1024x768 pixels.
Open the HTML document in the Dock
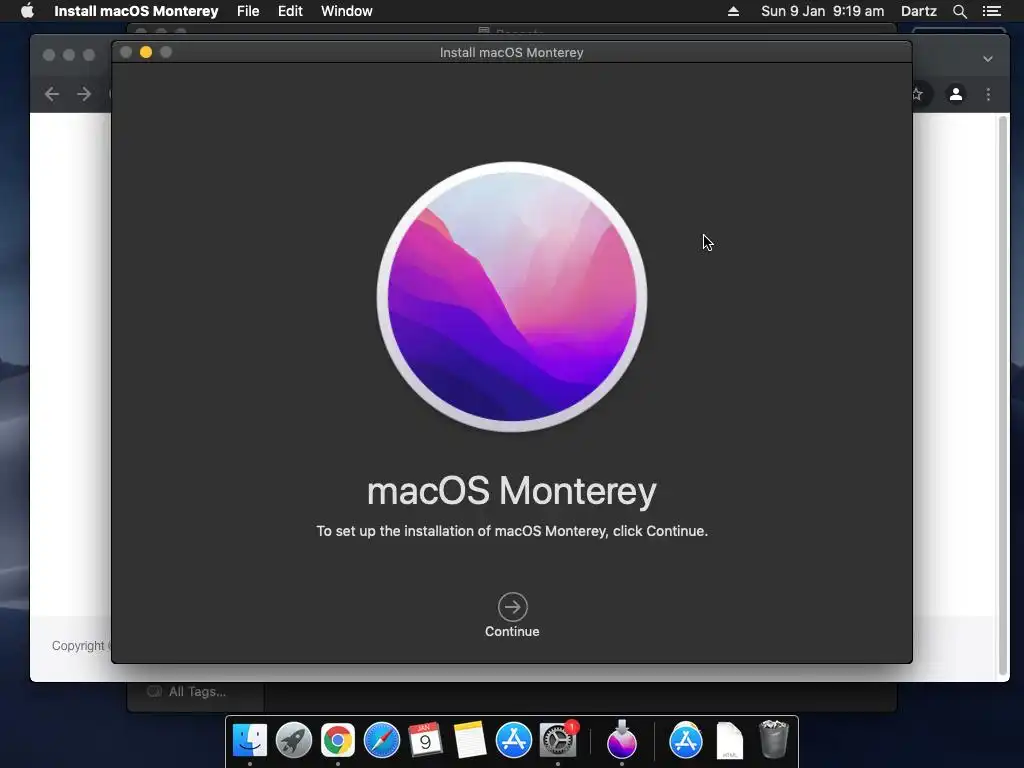pyautogui.click(x=729, y=741)
